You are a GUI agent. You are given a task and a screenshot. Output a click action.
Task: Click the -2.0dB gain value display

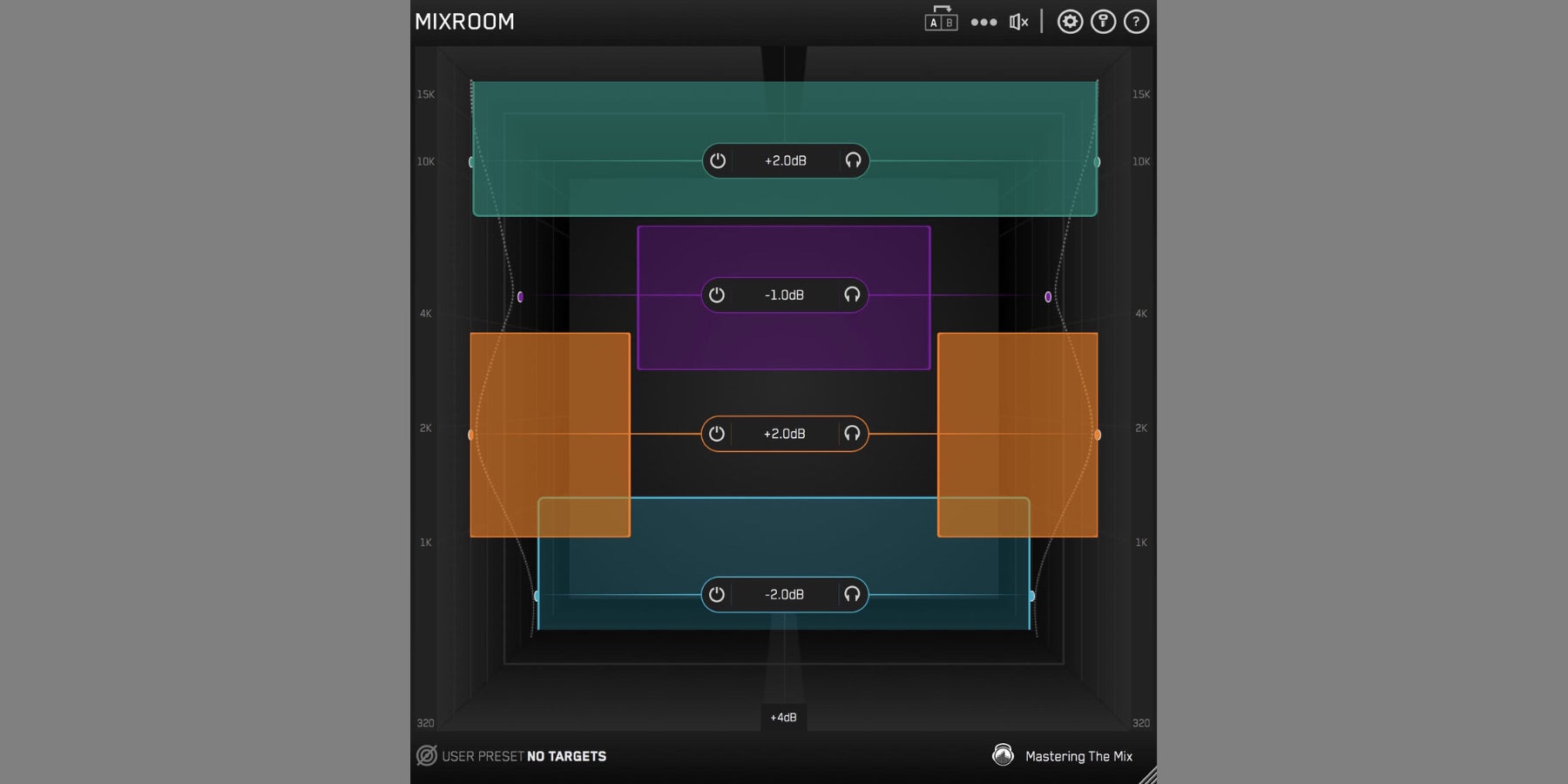point(785,595)
